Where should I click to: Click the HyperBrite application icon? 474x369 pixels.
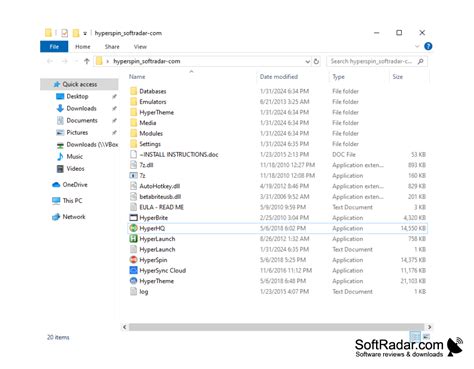click(133, 218)
